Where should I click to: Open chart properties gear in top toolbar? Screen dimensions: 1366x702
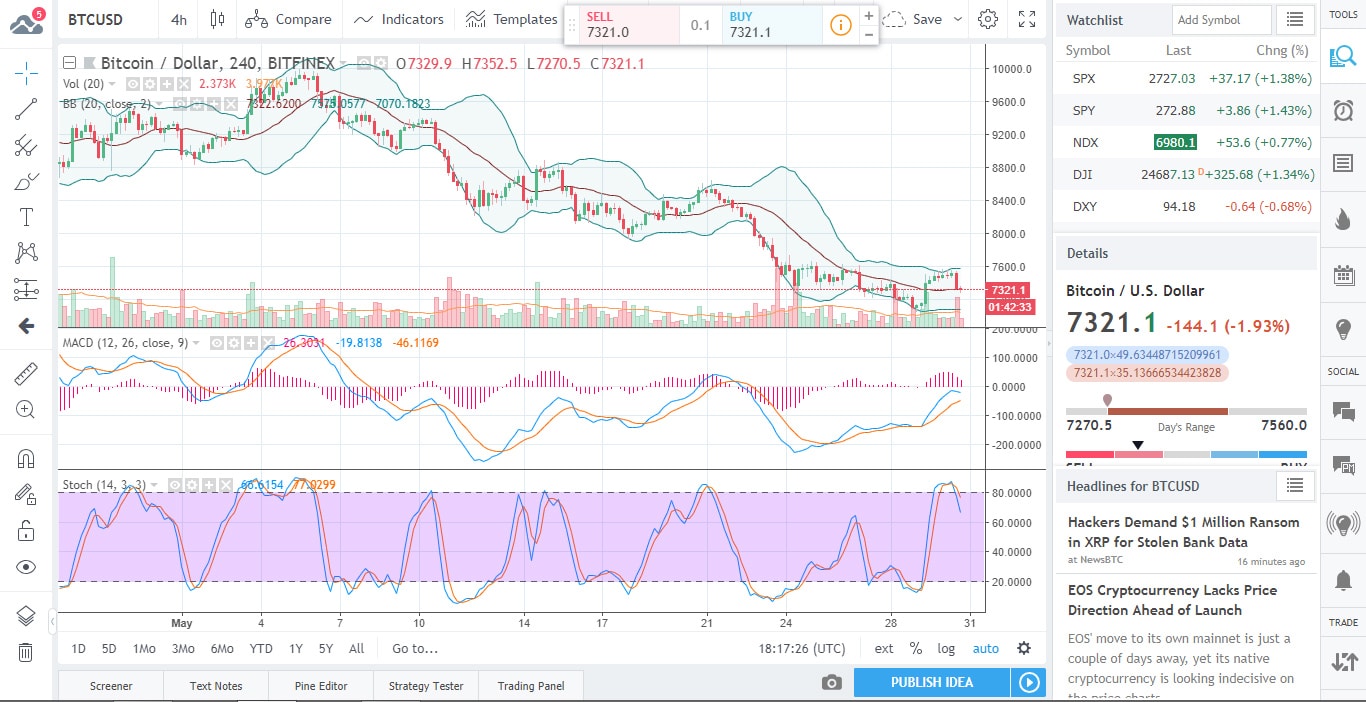pyautogui.click(x=988, y=19)
